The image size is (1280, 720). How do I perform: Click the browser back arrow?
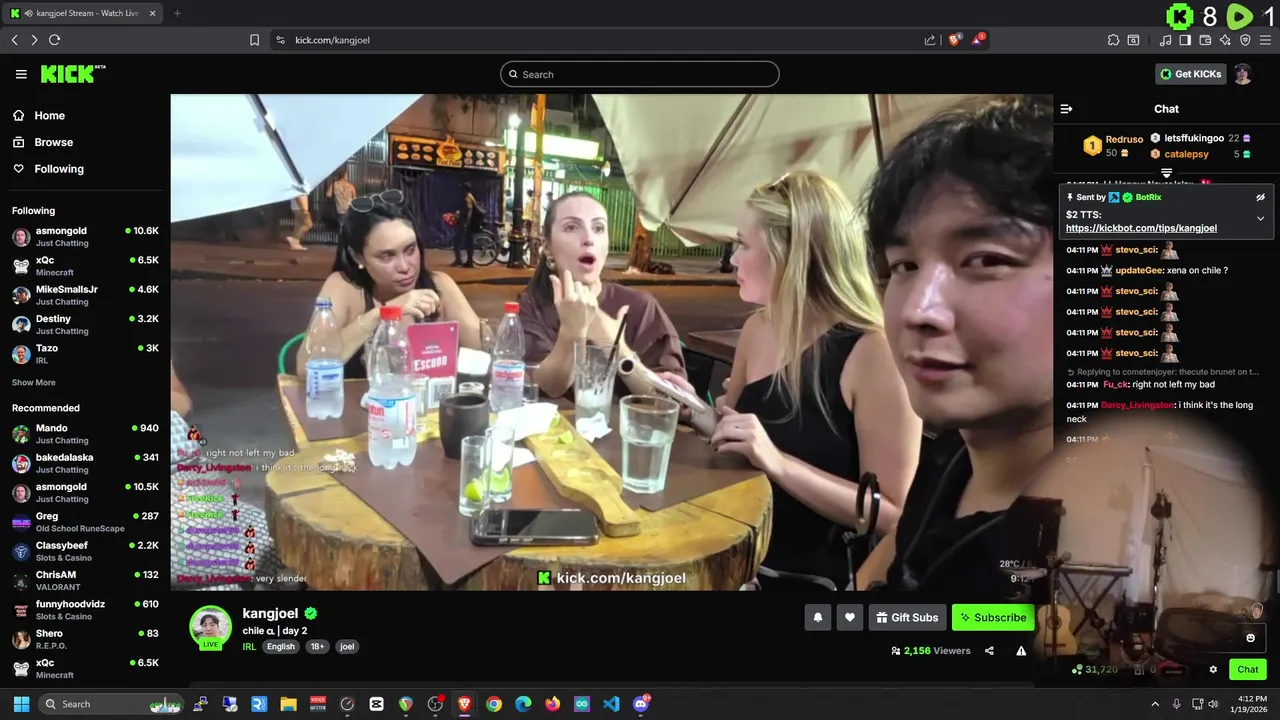click(x=14, y=40)
